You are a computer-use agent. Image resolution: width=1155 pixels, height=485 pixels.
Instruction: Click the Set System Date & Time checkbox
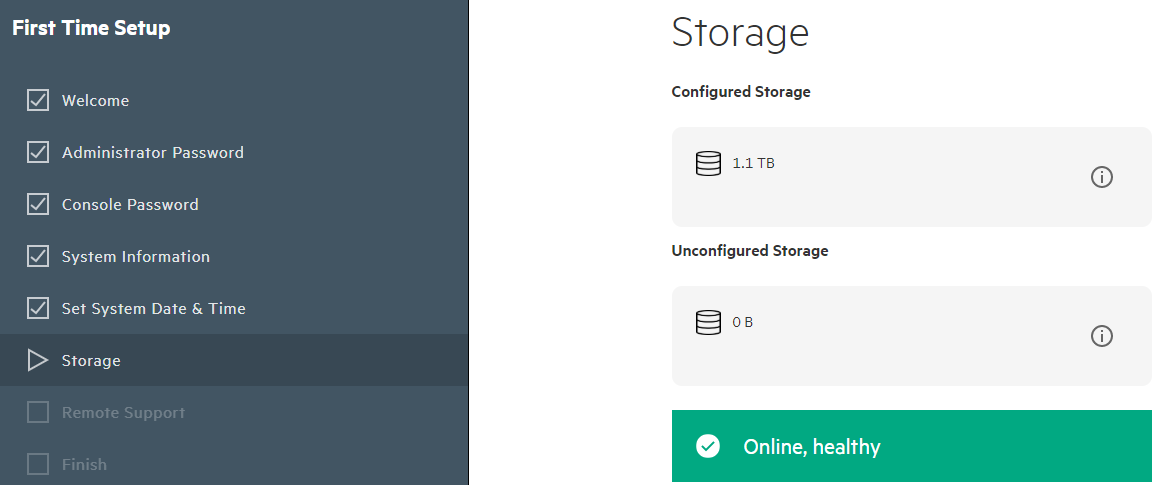[x=38, y=308]
